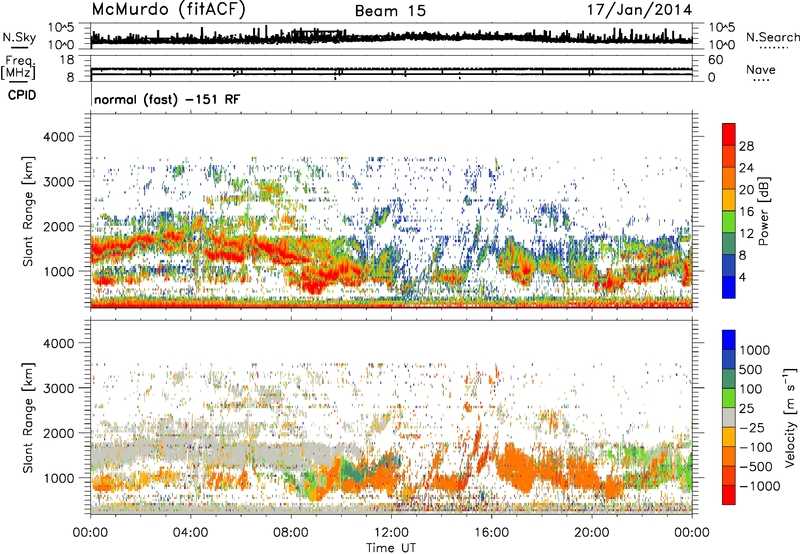Select the Slant Range label of power panel

pyautogui.click(x=28, y=211)
